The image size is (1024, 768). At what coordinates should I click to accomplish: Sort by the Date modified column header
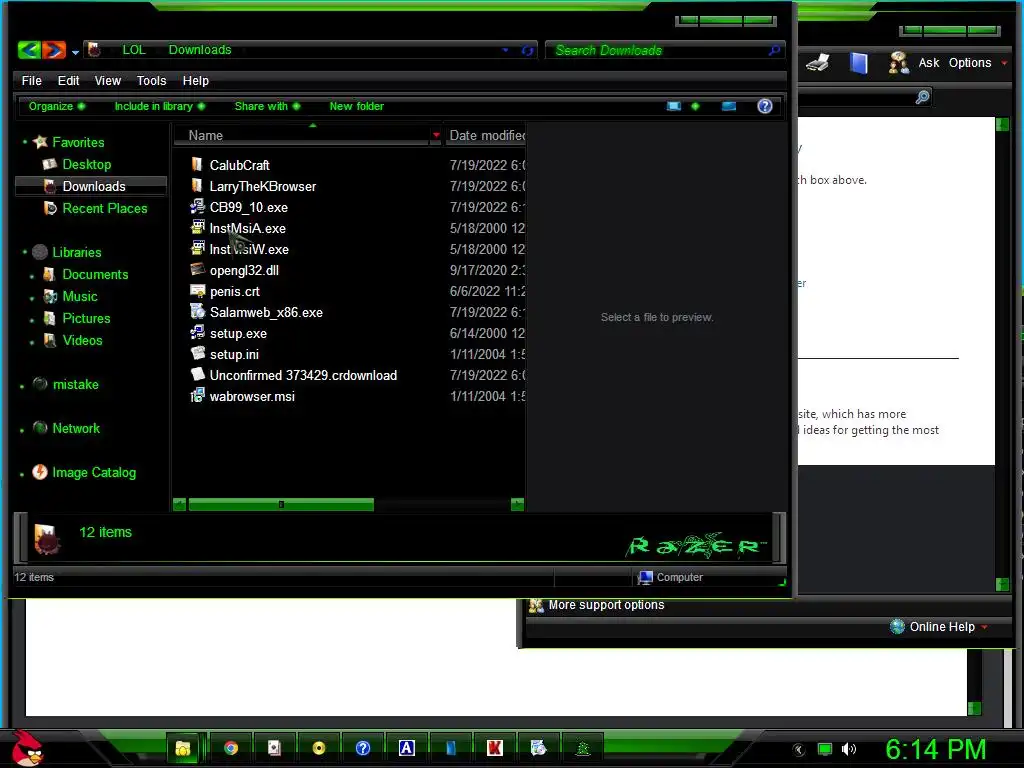tap(487, 135)
